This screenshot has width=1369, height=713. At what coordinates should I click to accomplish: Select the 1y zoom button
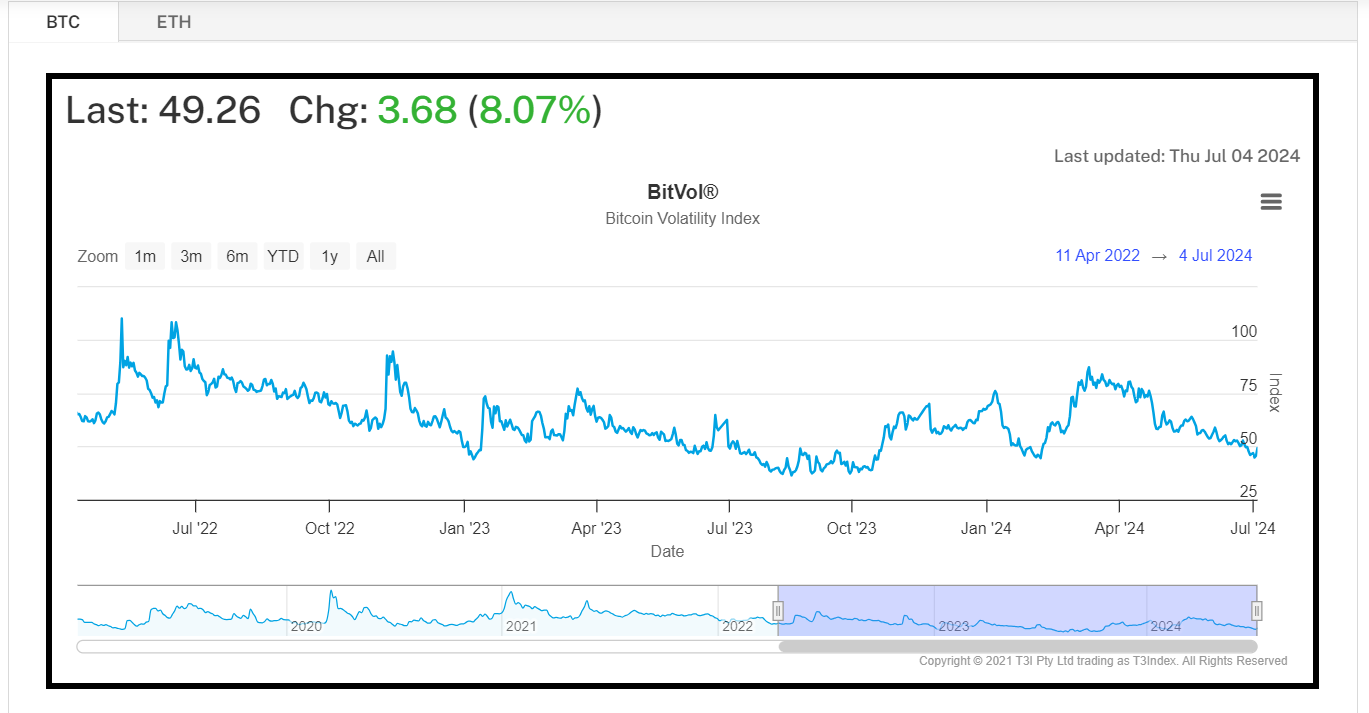pyautogui.click(x=330, y=257)
